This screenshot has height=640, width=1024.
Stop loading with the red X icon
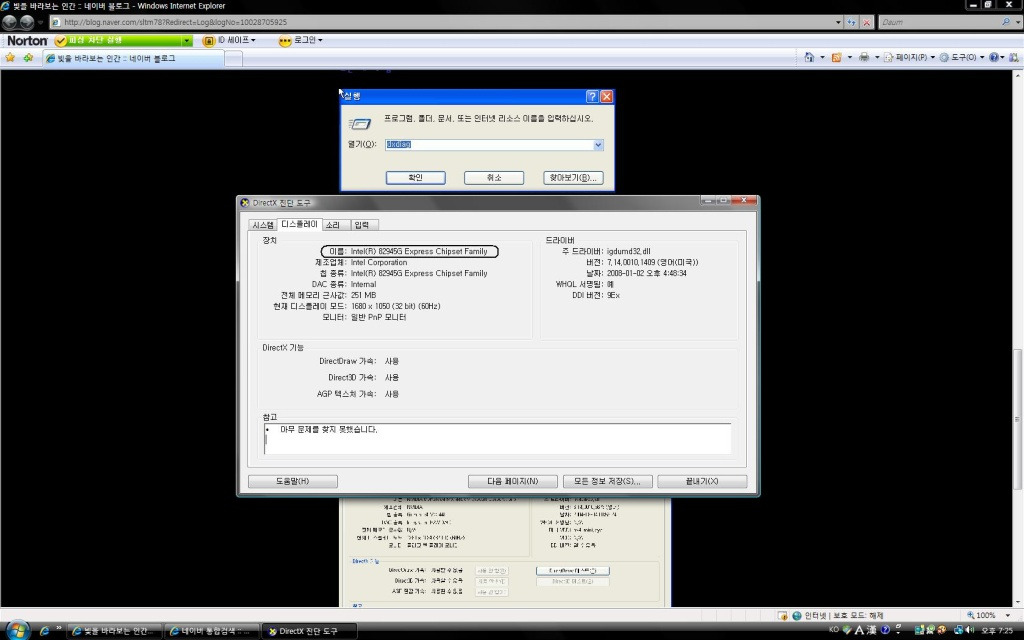tap(867, 22)
